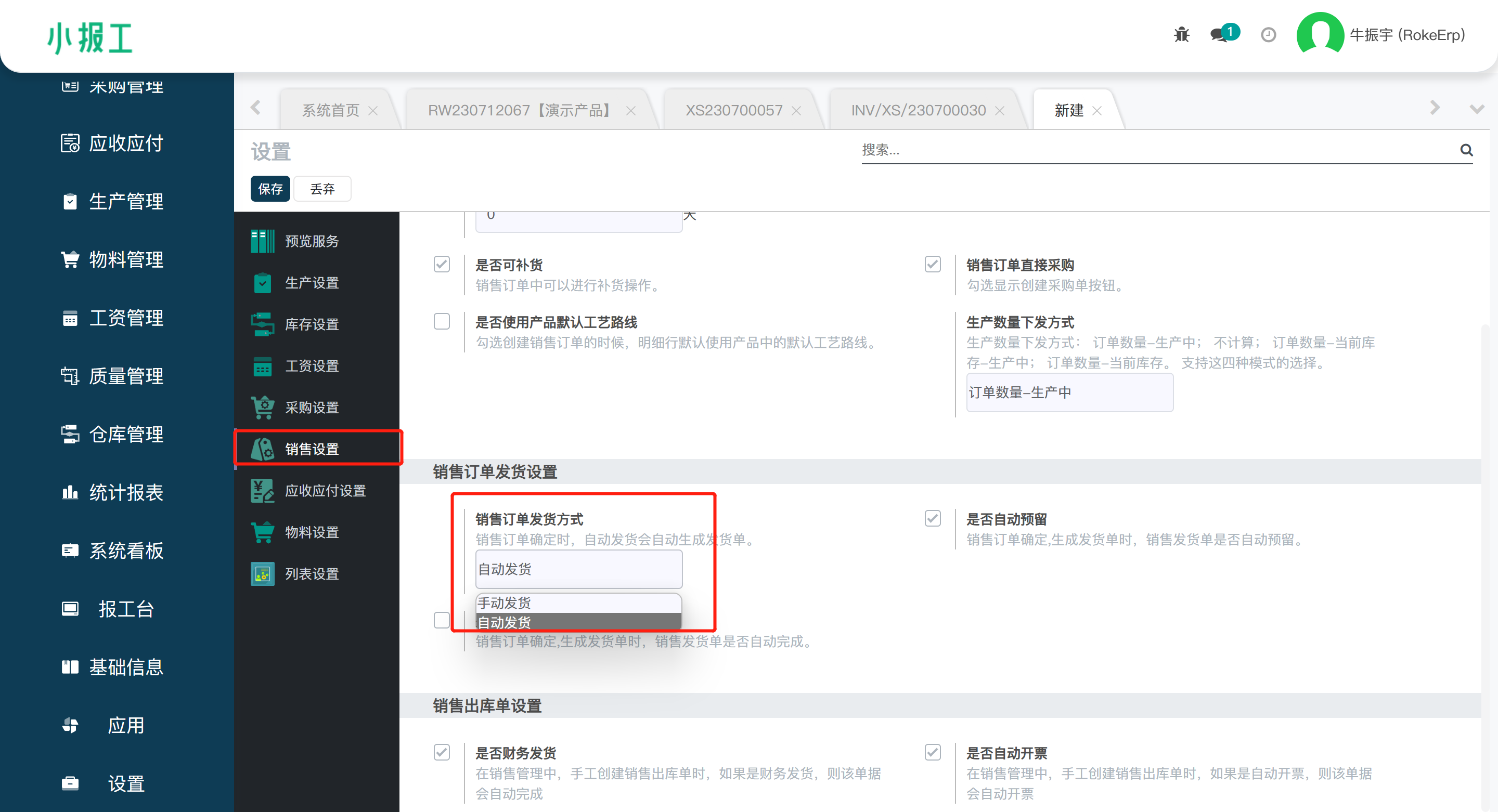Open 应收应付设置 in the settings sidebar

click(325, 491)
